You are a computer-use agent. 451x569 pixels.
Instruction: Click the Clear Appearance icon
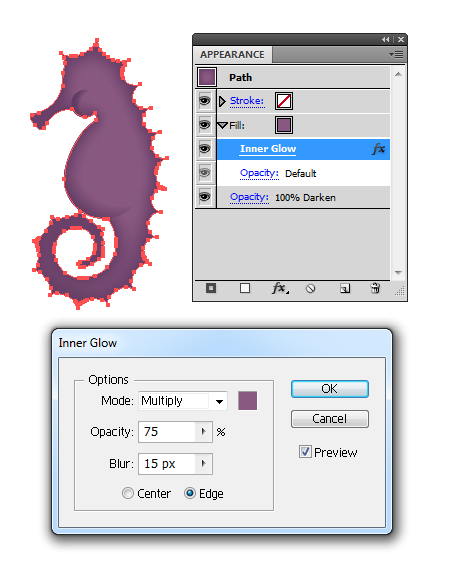pyautogui.click(x=311, y=289)
